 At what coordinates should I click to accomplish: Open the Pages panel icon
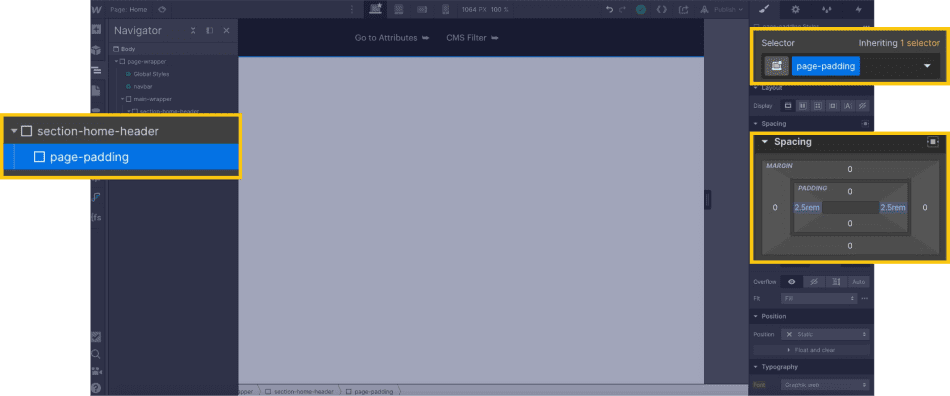tap(96, 91)
